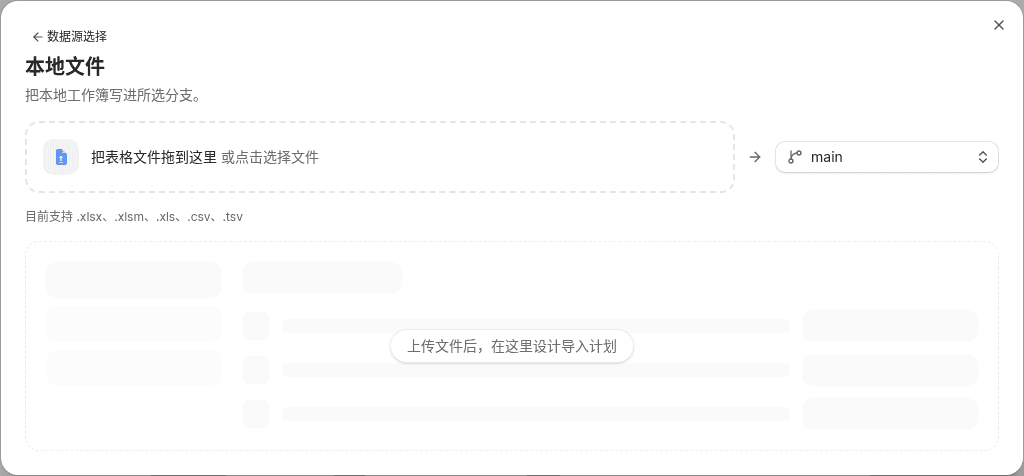
Task: Select the topmost skeleton block in the left column
Action: tap(134, 279)
